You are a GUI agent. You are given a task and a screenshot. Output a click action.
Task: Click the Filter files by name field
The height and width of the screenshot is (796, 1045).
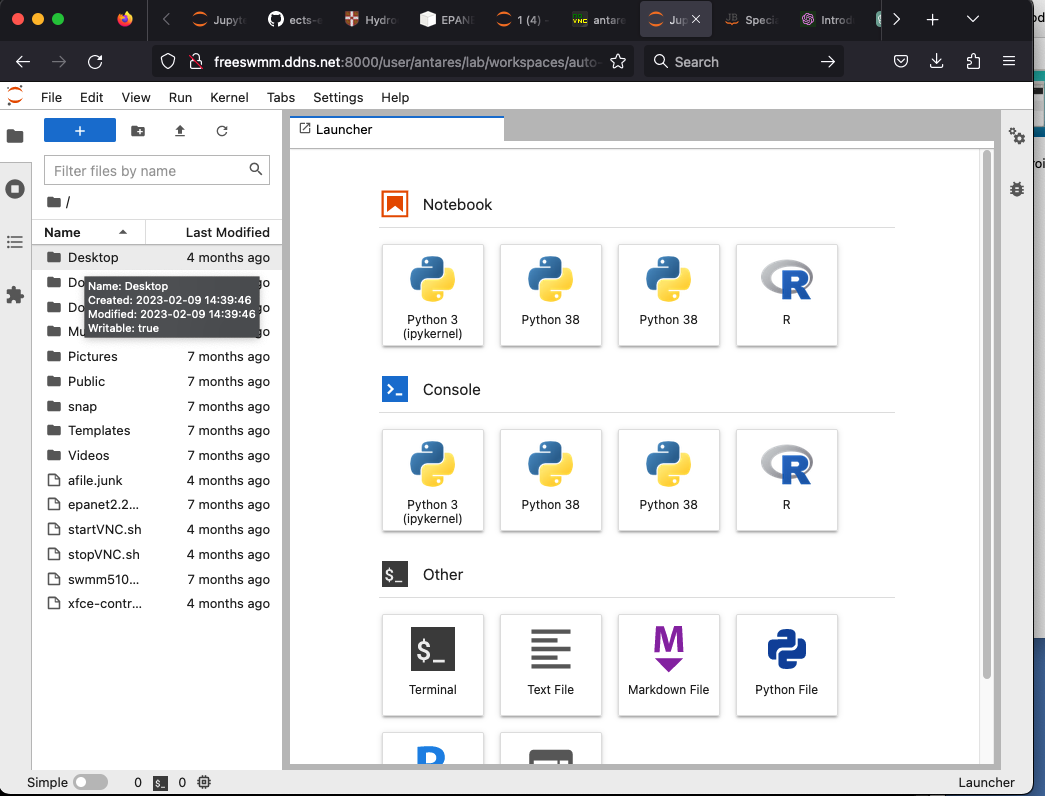pos(157,171)
